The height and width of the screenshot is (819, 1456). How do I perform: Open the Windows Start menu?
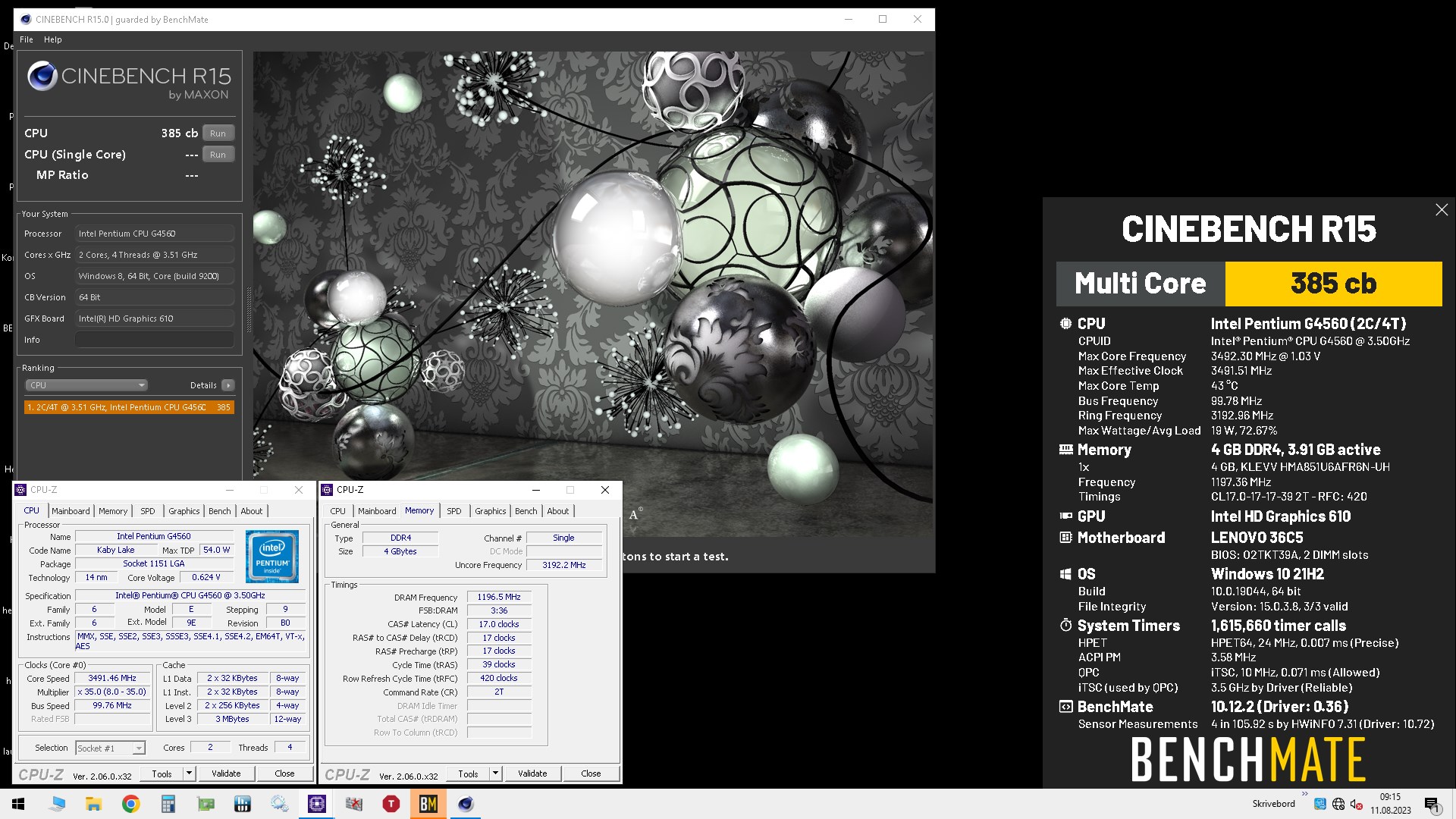click(x=18, y=804)
